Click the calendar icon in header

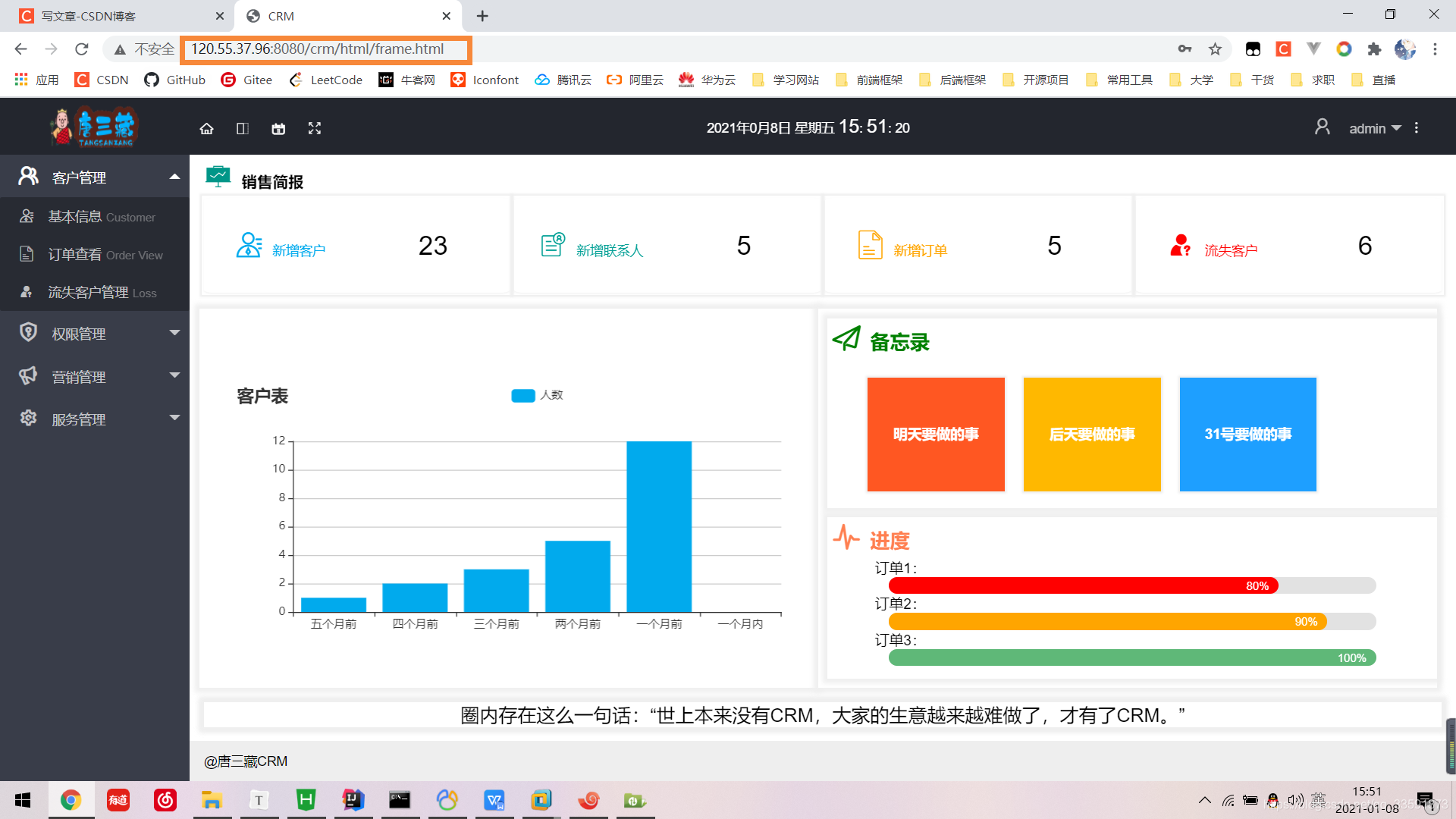click(x=278, y=129)
